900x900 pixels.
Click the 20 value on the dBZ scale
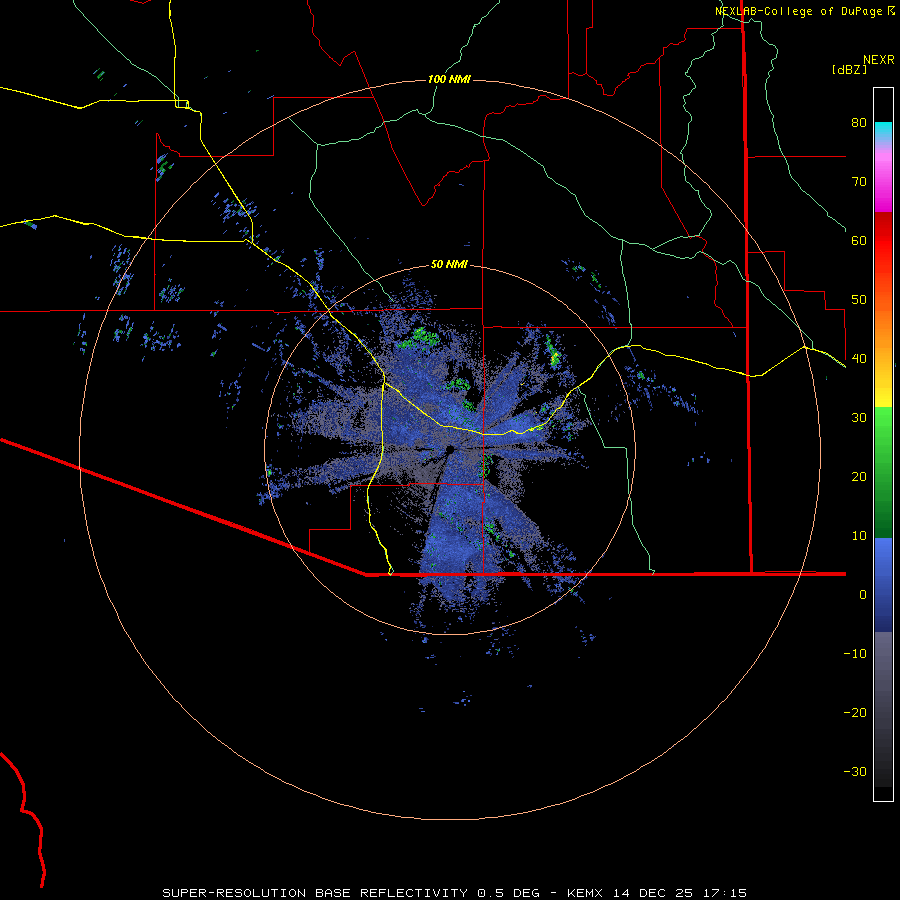[859, 476]
